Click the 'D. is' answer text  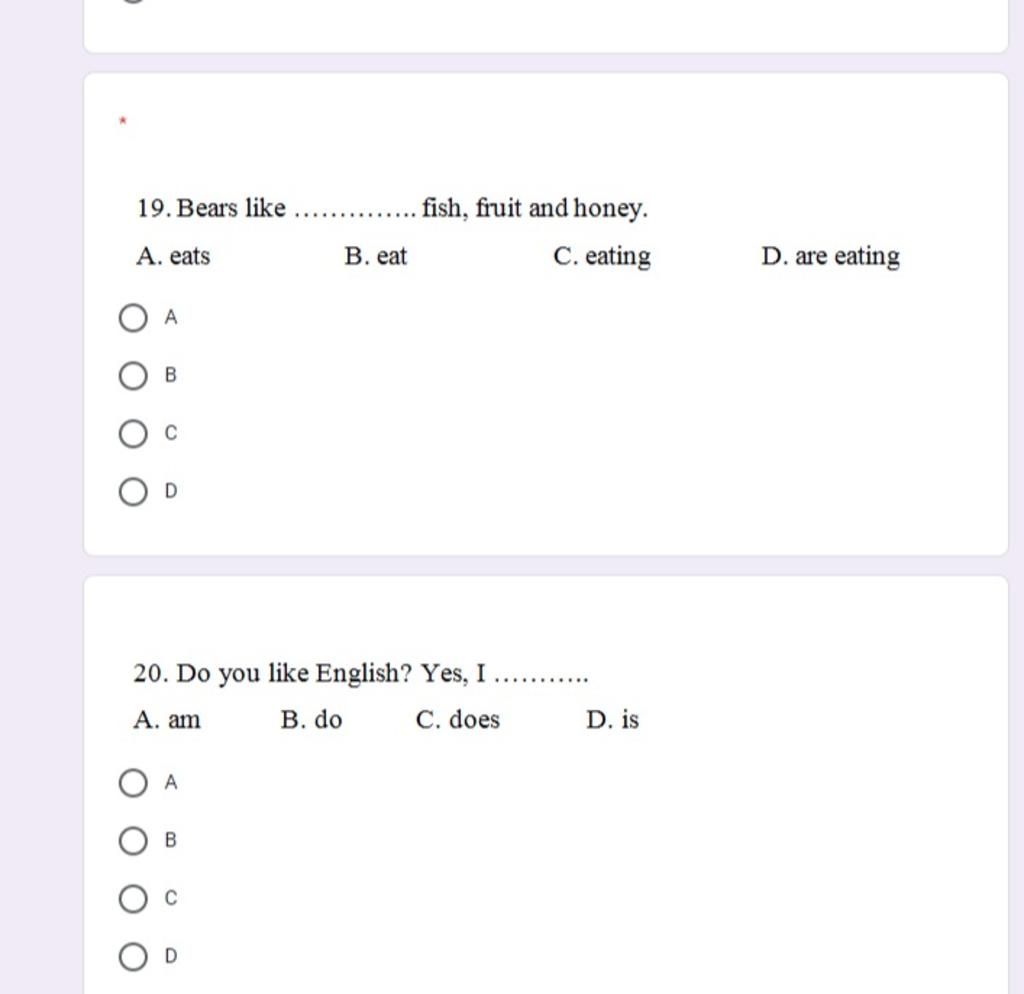613,720
